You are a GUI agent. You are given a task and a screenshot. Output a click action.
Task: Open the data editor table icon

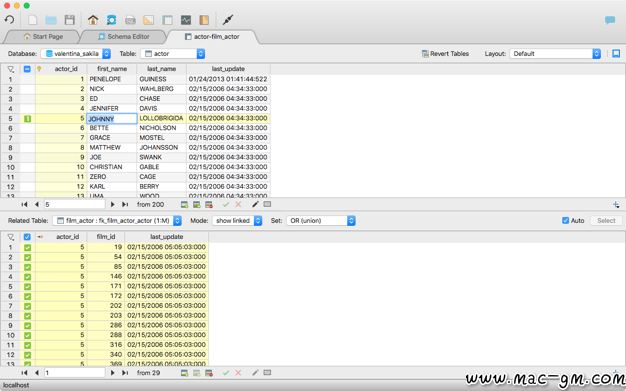[167, 20]
